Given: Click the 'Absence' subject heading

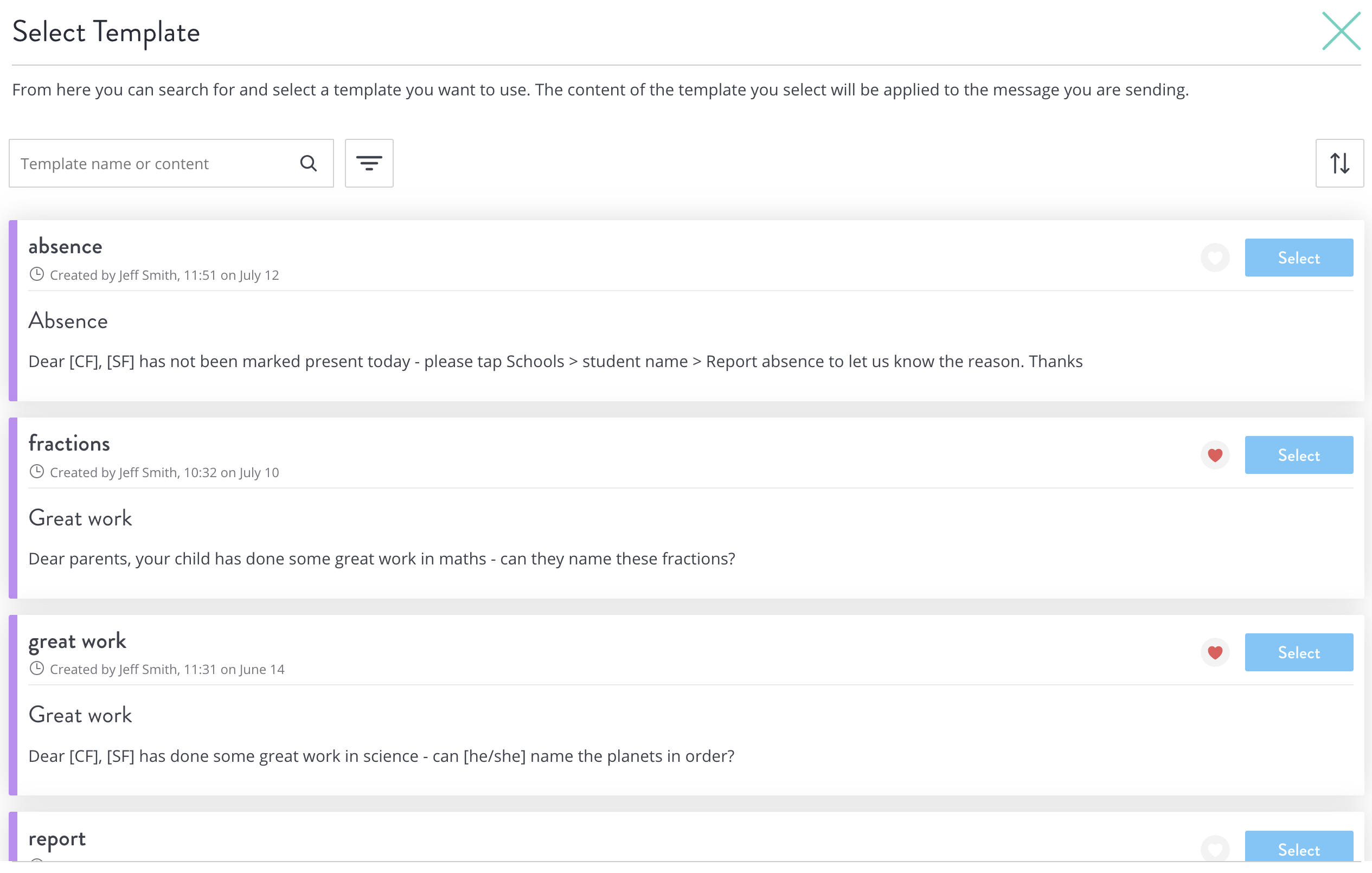Looking at the screenshot, I should pyautogui.click(x=68, y=322).
